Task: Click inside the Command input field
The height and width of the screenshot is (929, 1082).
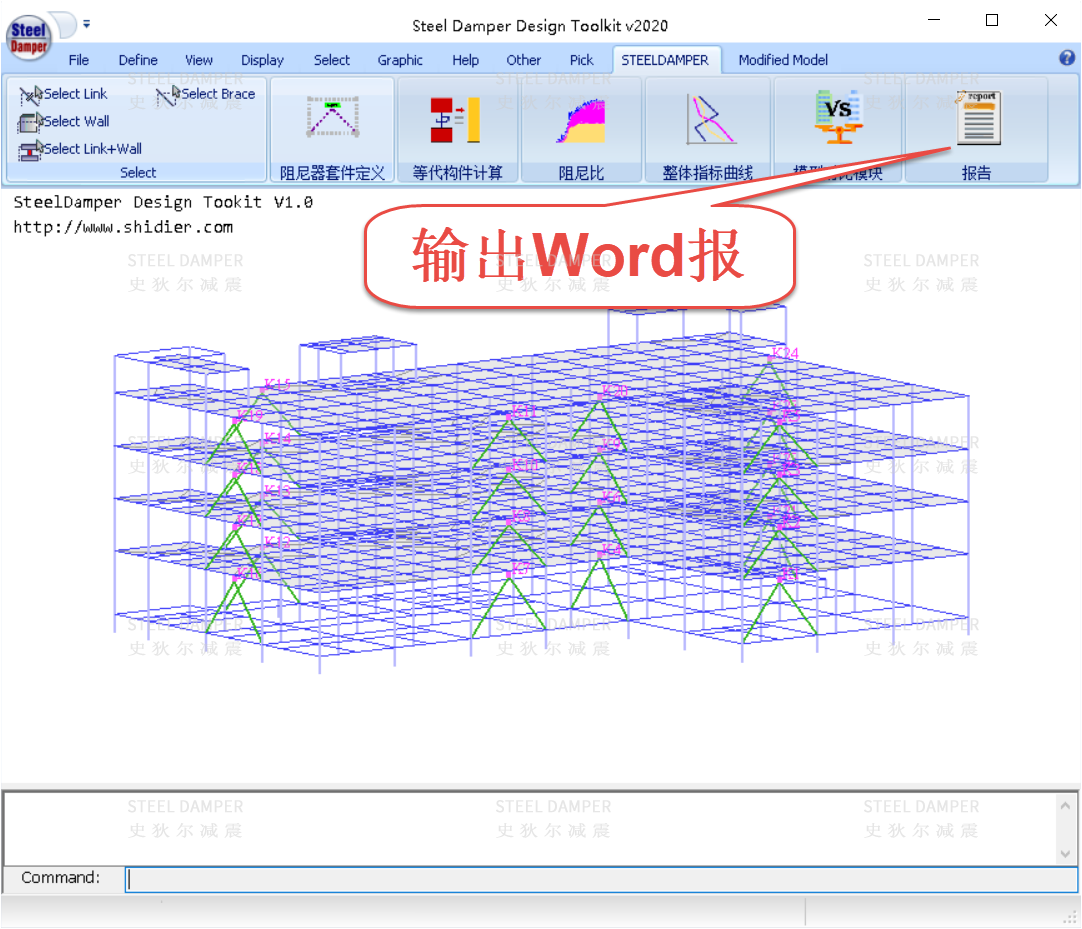Action: 601,879
